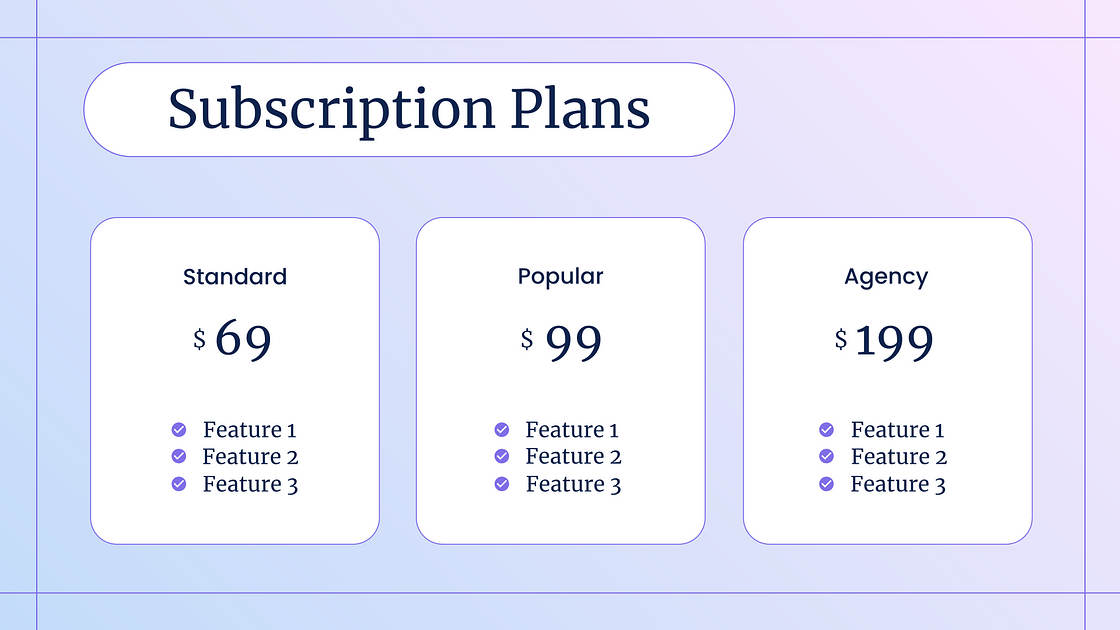Image resolution: width=1120 pixels, height=630 pixels.
Task: Click the Popular plan heading
Action: click(561, 276)
